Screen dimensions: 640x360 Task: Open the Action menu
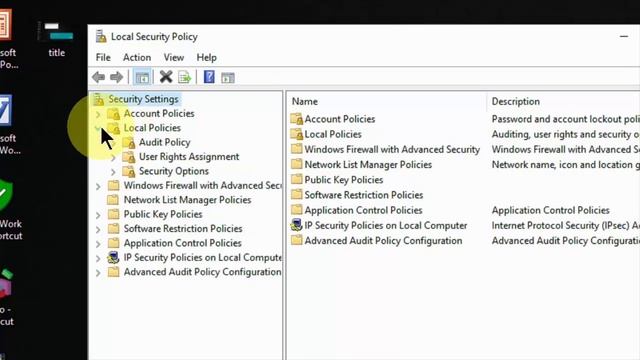pyautogui.click(x=137, y=58)
